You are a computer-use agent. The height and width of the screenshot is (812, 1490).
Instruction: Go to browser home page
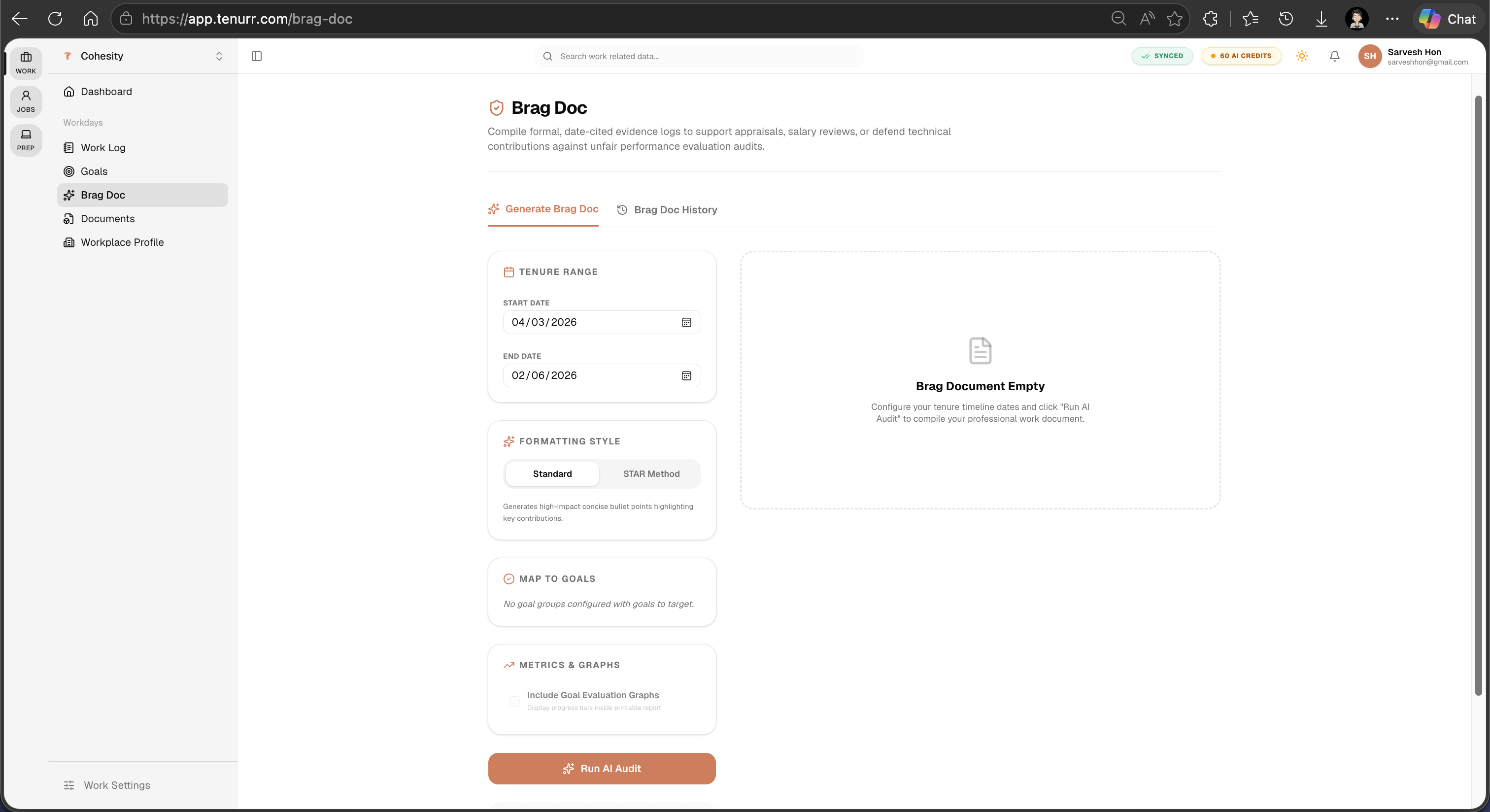pyautogui.click(x=91, y=19)
